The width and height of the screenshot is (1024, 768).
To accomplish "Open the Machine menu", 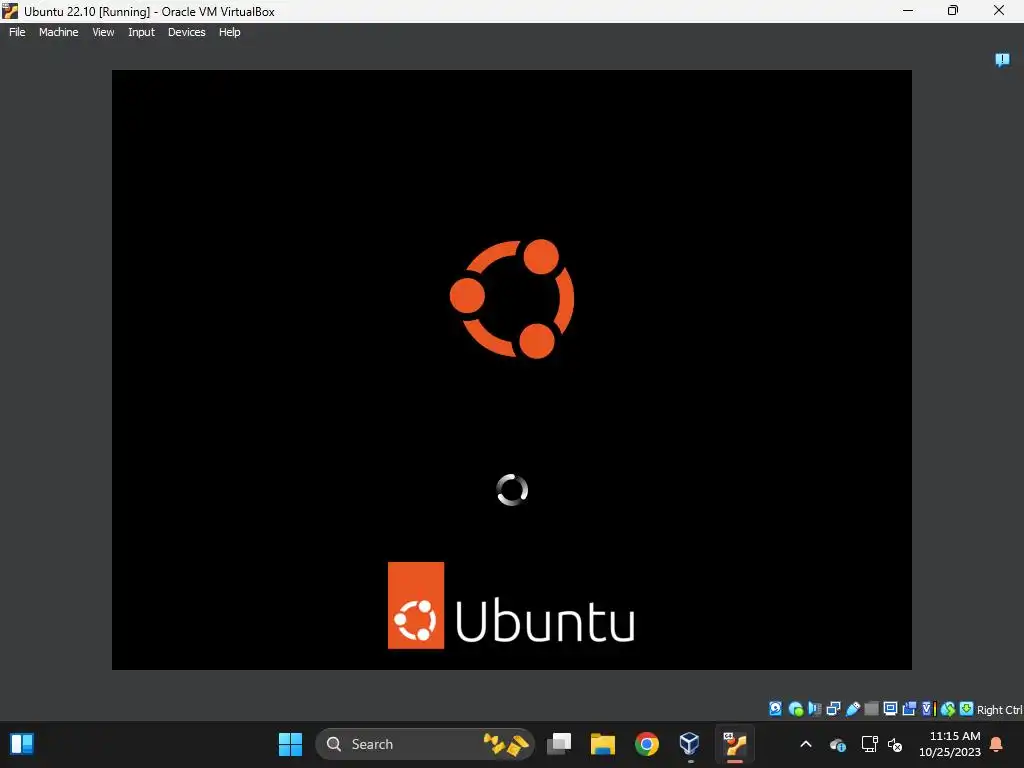I will (59, 32).
